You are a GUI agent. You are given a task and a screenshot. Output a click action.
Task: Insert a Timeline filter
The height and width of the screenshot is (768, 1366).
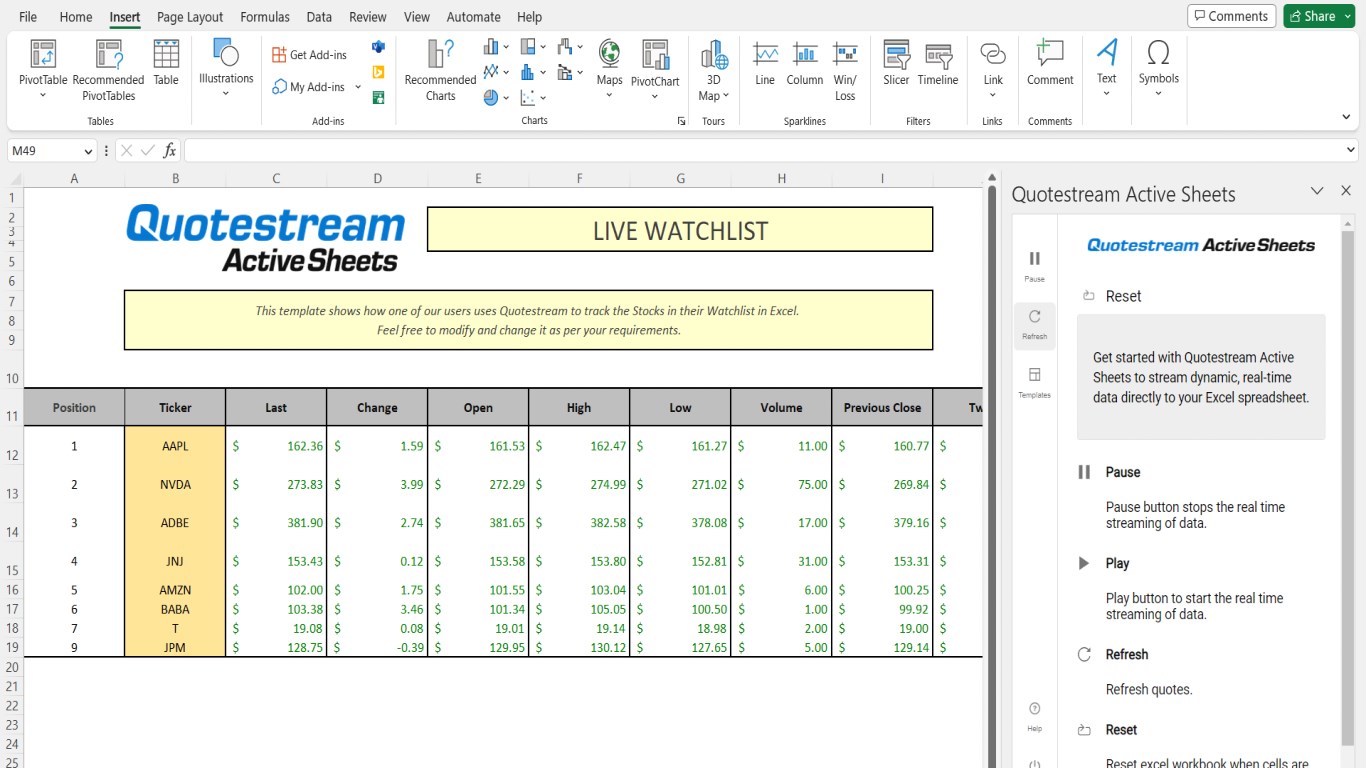point(937,65)
